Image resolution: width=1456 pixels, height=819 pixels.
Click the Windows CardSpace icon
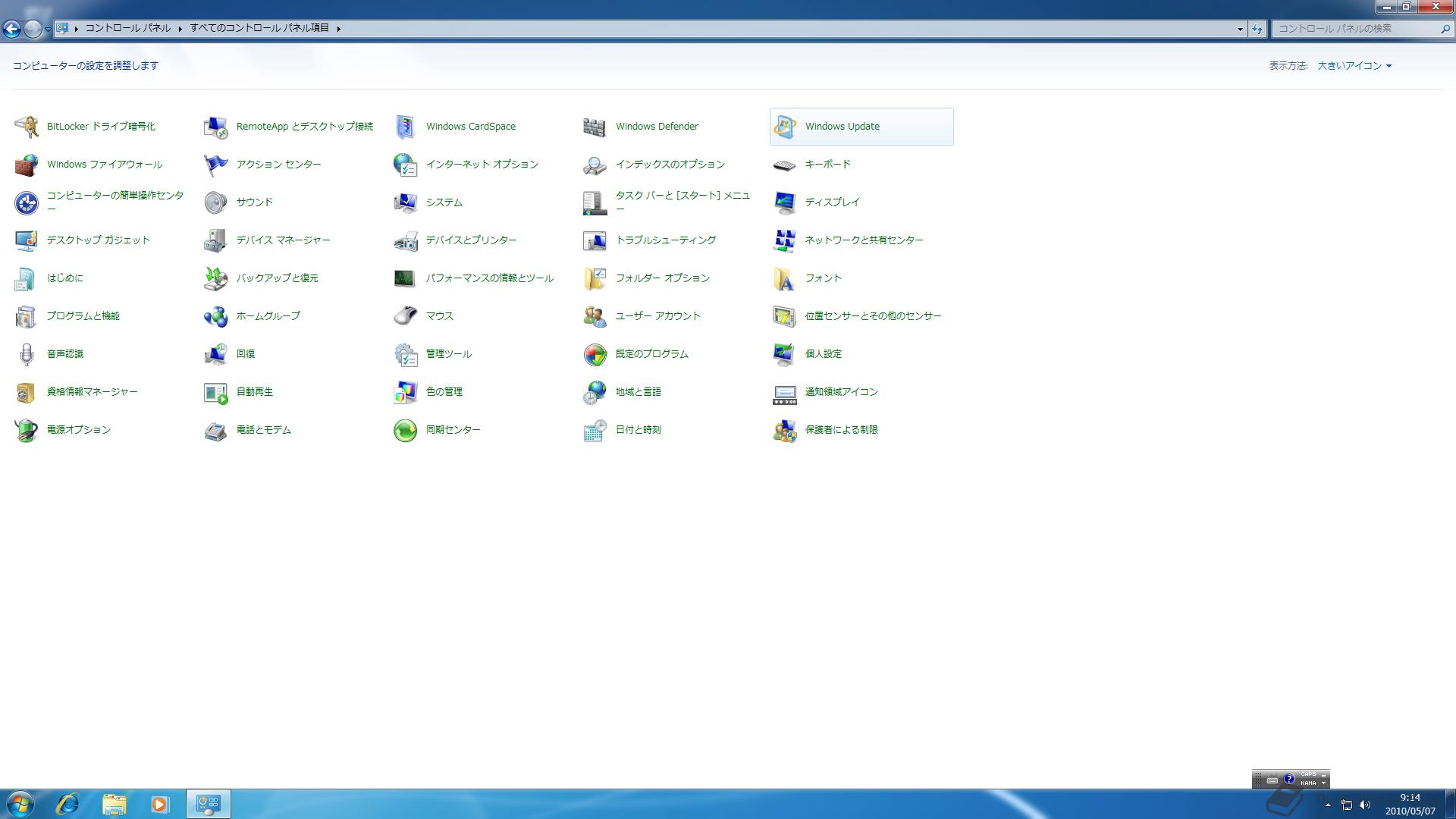pyautogui.click(x=406, y=127)
